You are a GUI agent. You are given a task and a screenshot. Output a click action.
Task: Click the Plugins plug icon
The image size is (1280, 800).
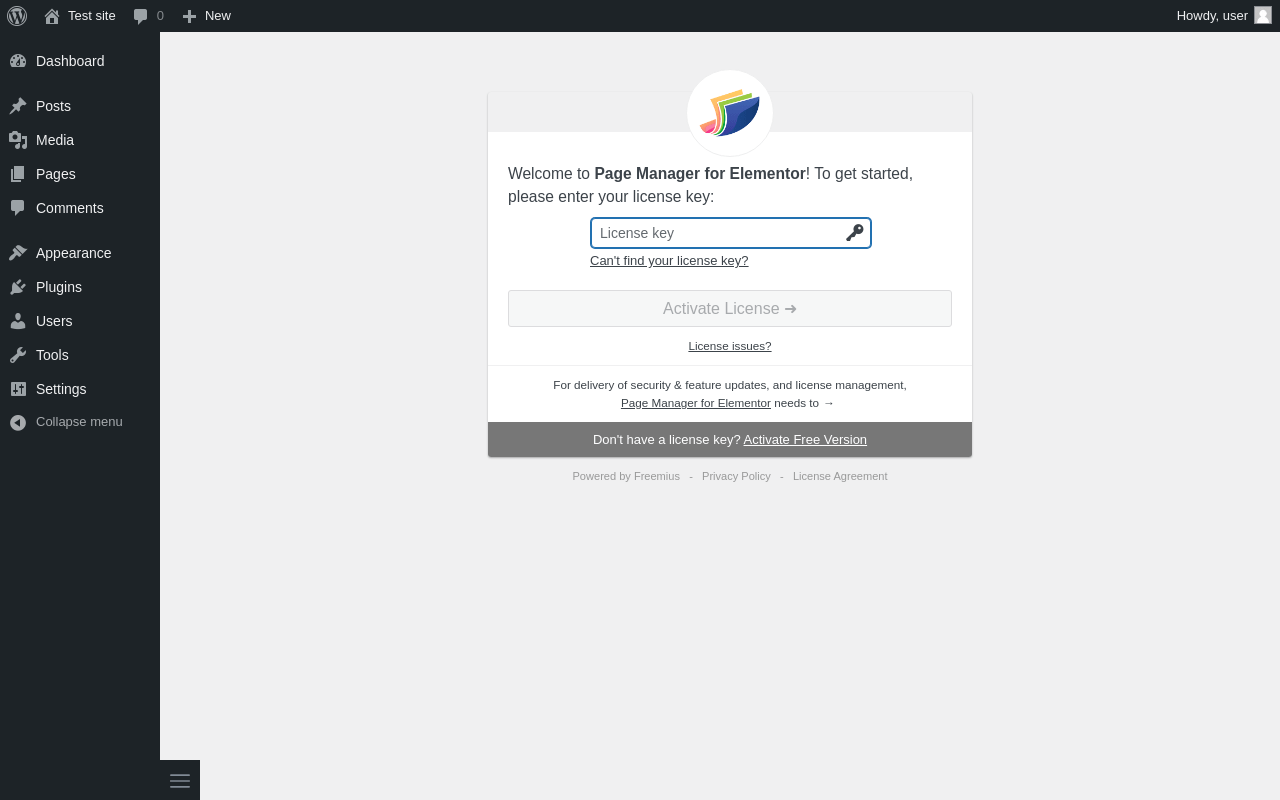(18, 287)
